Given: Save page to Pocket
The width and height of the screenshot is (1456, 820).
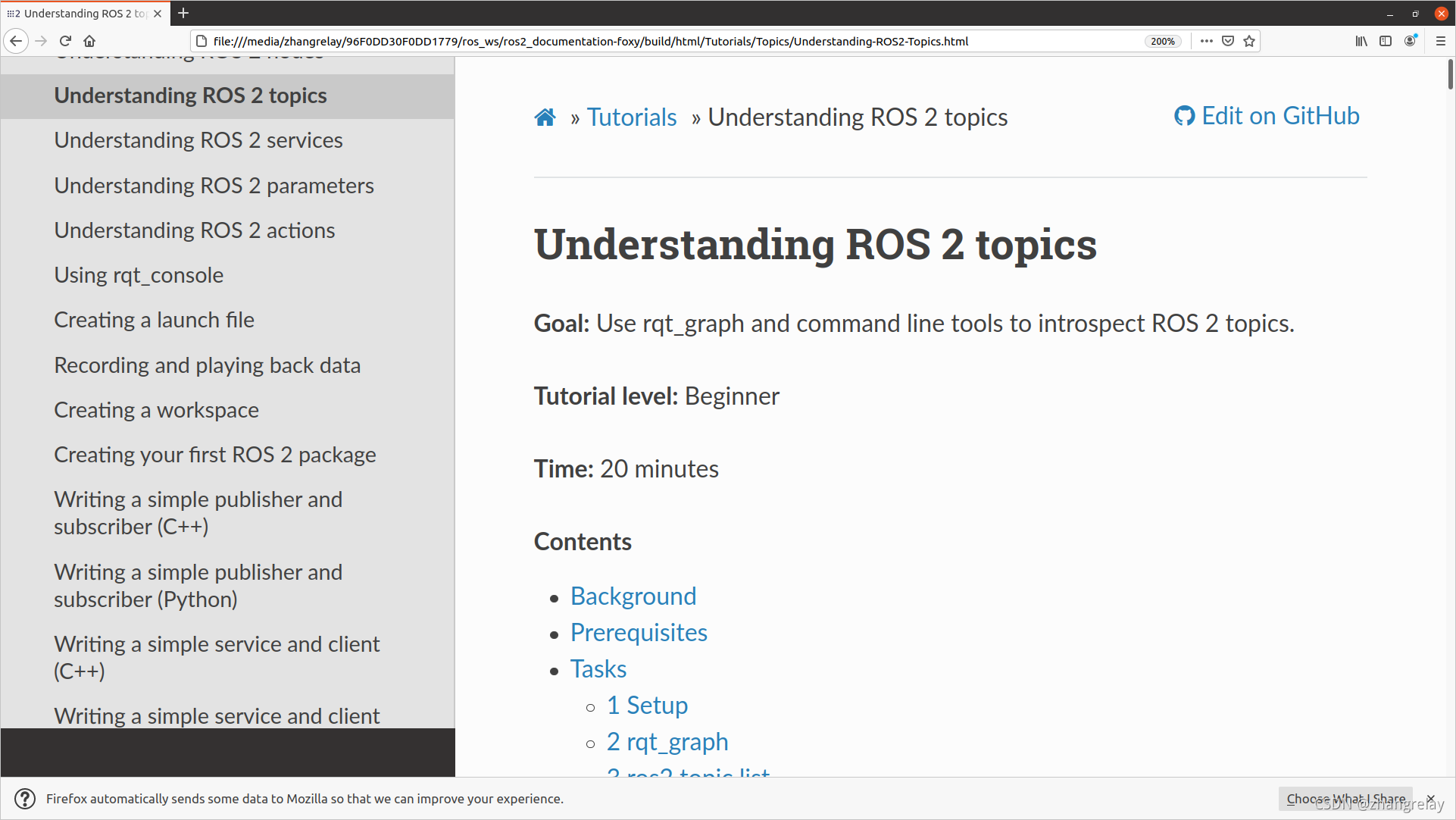Looking at the screenshot, I should [1228, 41].
